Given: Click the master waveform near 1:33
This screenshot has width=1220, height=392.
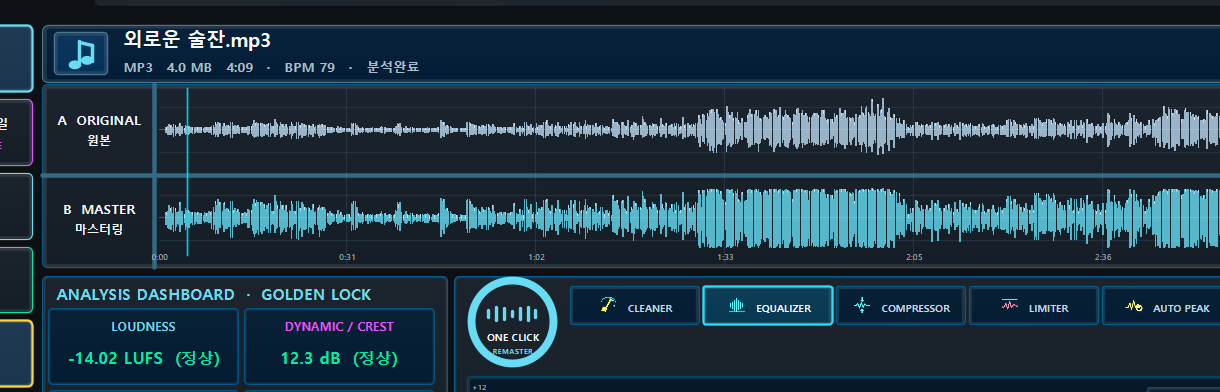Looking at the screenshot, I should click(726, 218).
